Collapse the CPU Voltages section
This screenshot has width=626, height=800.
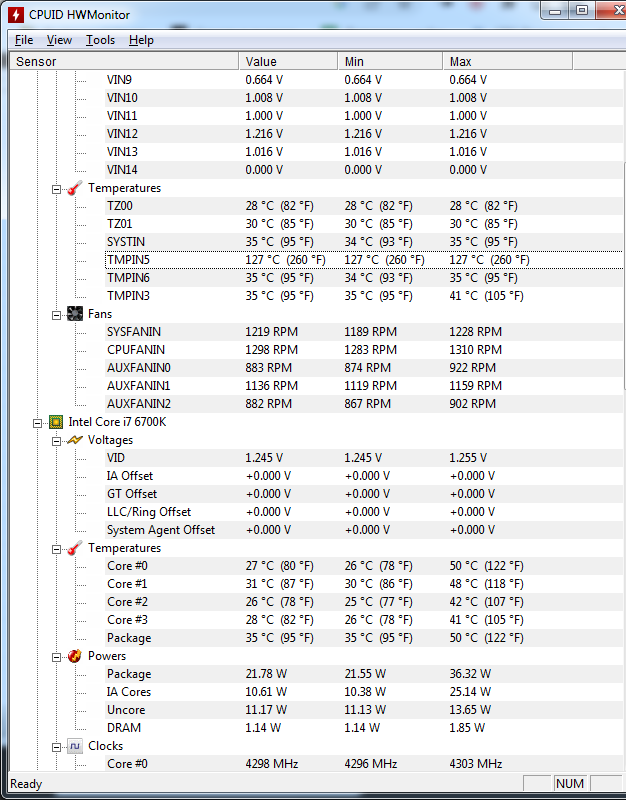click(56, 441)
